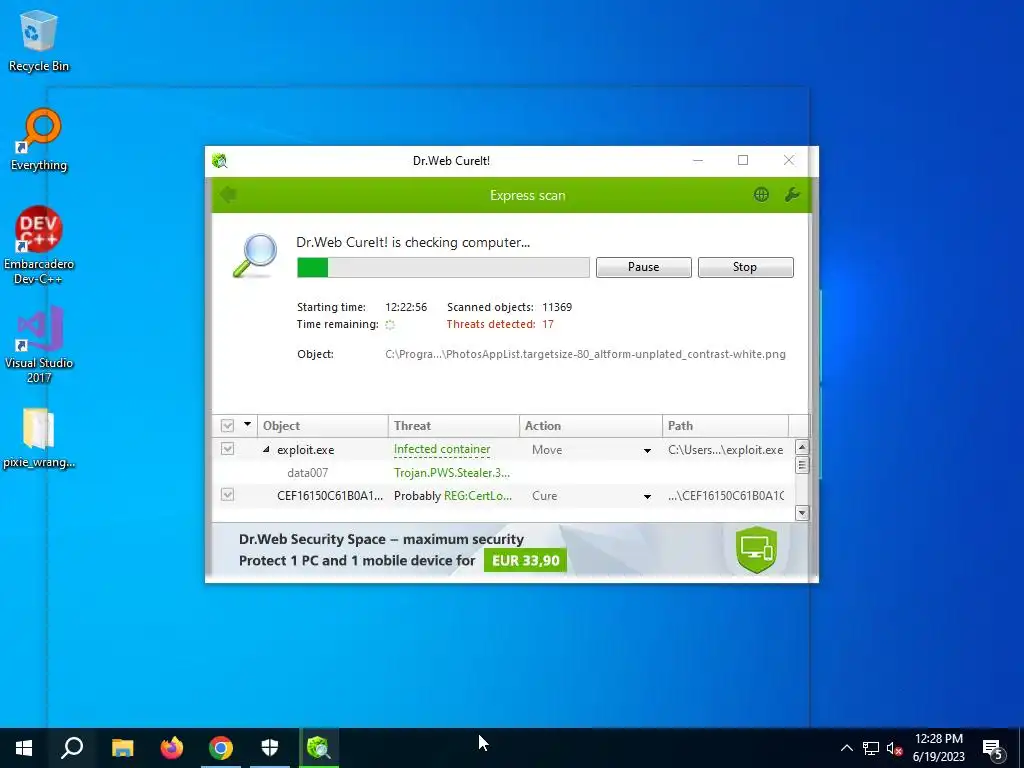The height and width of the screenshot is (768, 1024).
Task: Click the scan progress bar
Action: point(443,267)
